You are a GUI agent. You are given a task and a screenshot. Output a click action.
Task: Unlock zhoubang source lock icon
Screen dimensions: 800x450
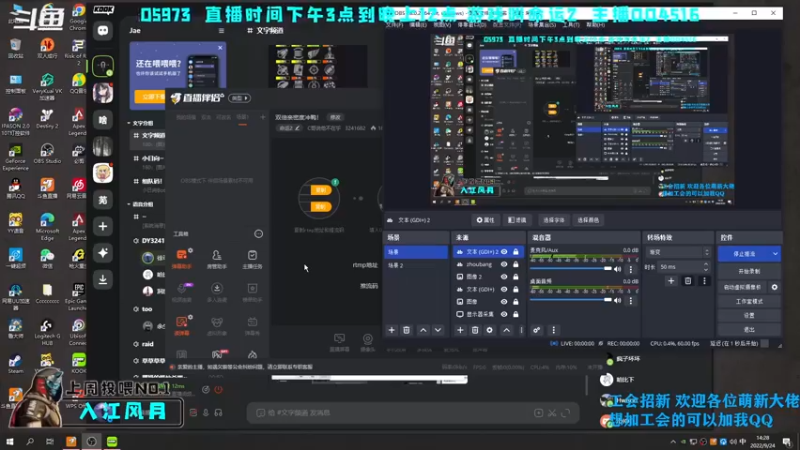(x=516, y=264)
